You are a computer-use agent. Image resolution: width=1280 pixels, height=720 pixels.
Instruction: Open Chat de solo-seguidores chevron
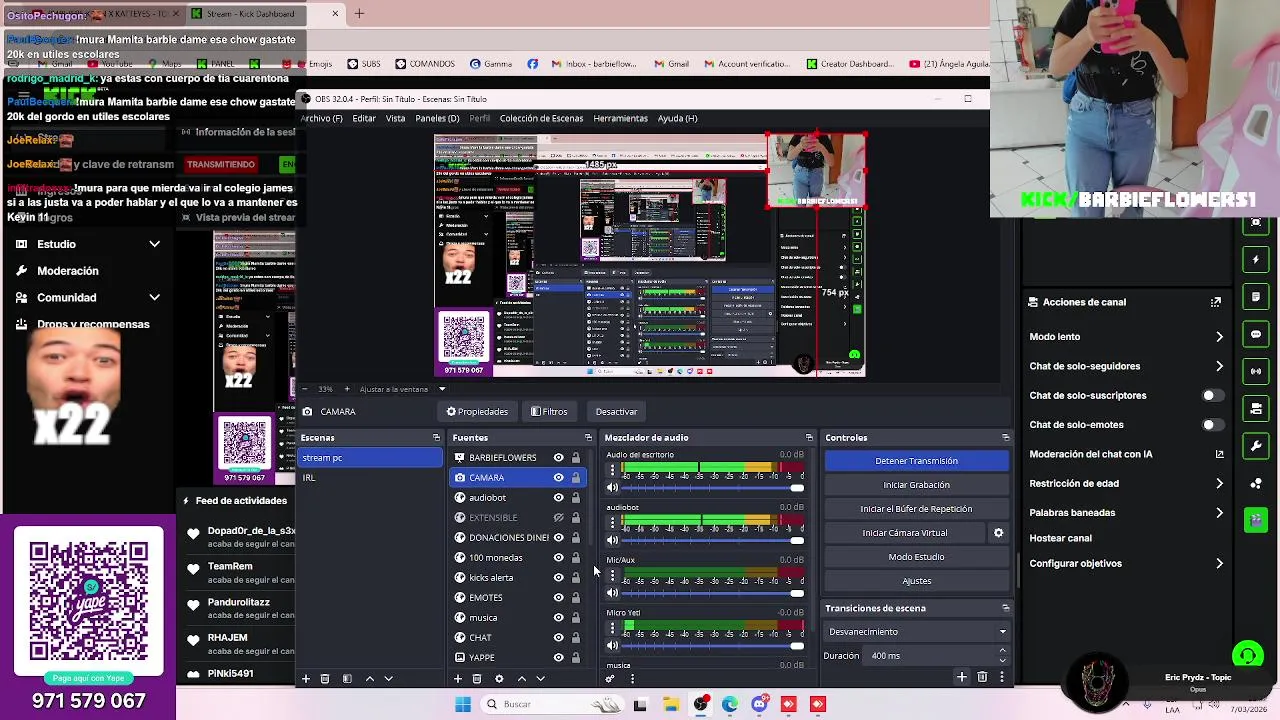1219,366
